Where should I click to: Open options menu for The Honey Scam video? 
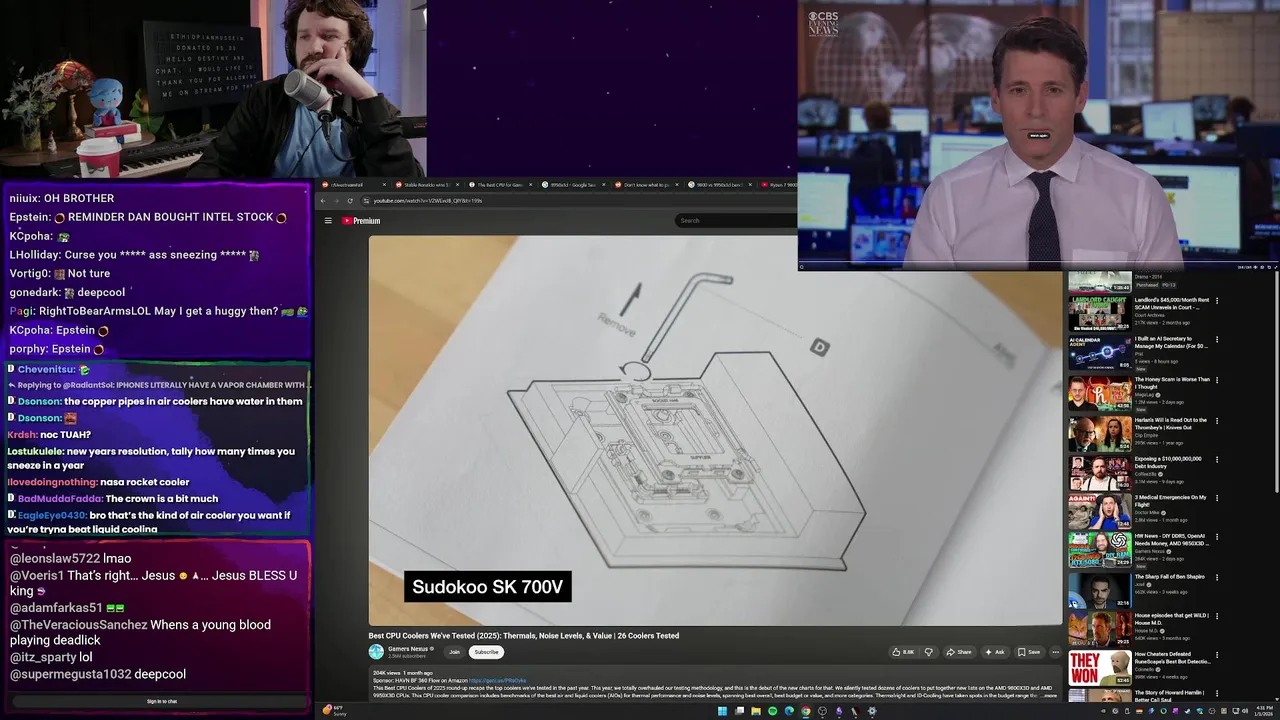(x=1217, y=380)
